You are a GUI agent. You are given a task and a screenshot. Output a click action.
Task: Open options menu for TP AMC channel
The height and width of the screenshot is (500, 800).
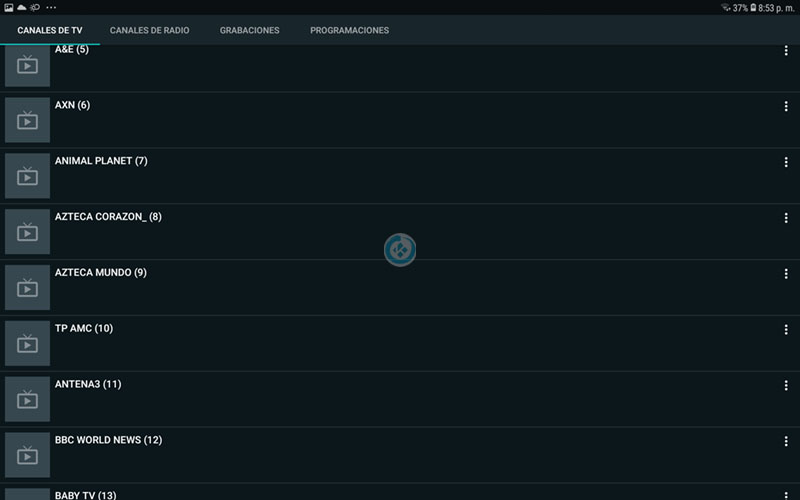[x=786, y=330]
